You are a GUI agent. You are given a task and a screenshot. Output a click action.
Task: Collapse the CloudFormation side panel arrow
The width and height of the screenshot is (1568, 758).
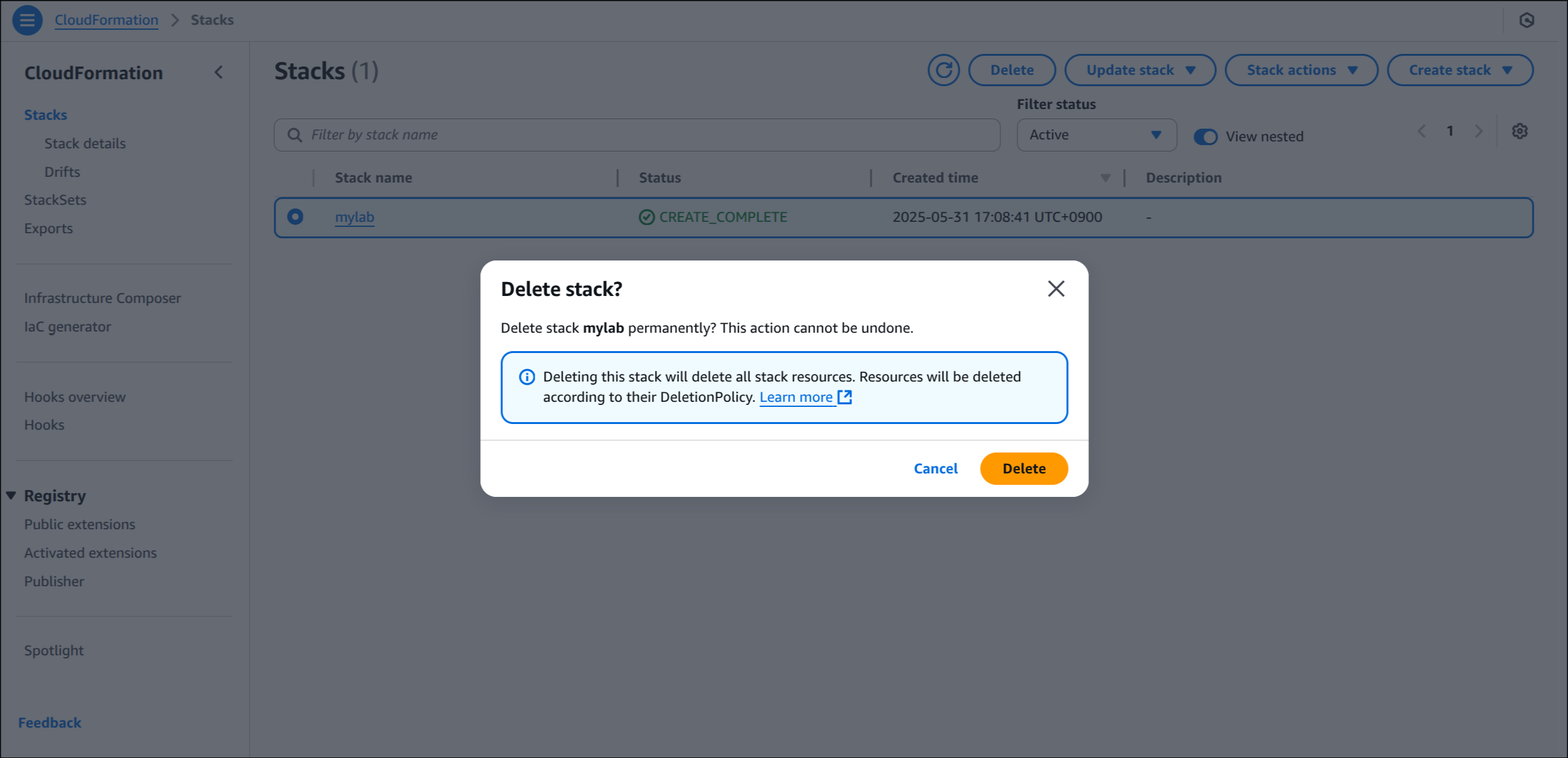pos(219,72)
